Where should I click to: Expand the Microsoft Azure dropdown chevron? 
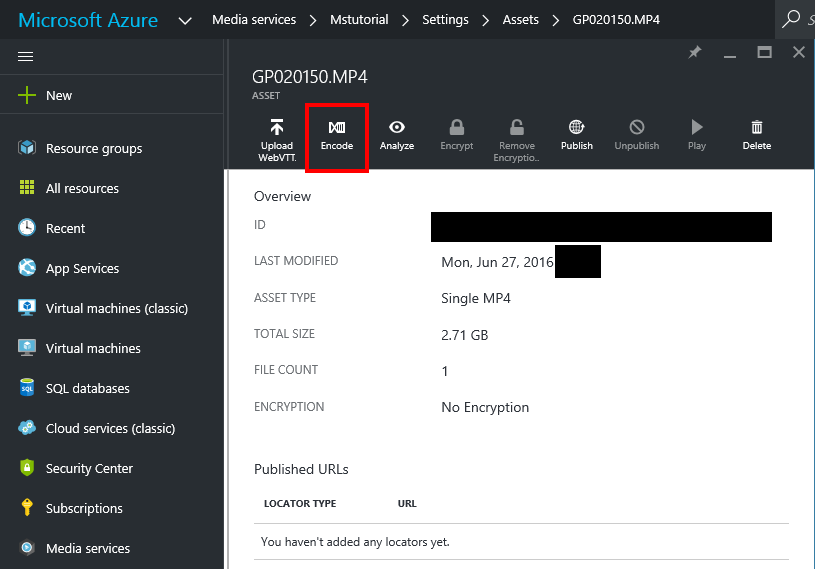tap(185, 21)
